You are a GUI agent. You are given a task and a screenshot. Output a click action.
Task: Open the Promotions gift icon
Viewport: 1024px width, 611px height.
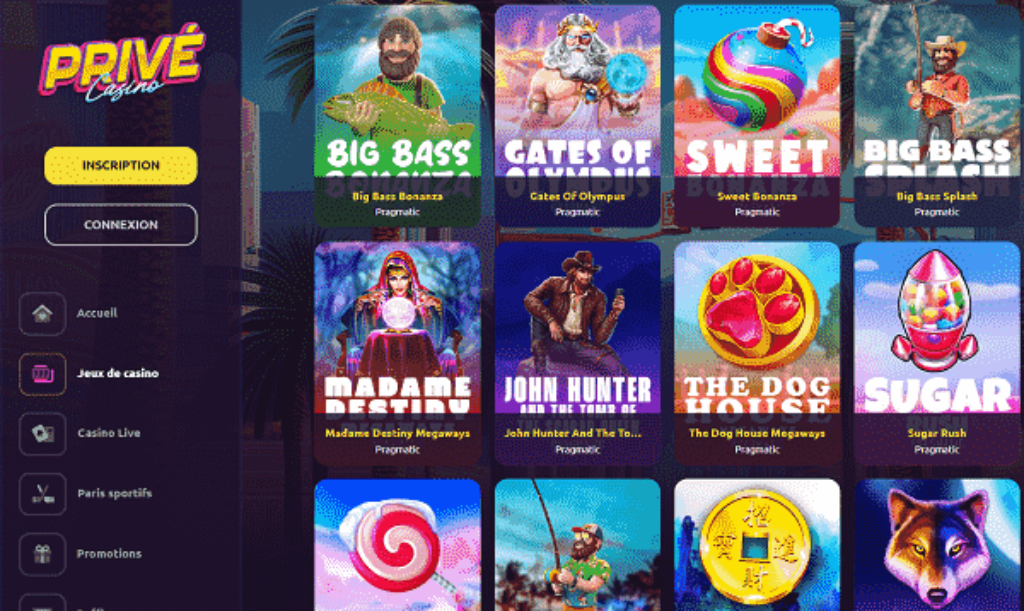coord(42,554)
